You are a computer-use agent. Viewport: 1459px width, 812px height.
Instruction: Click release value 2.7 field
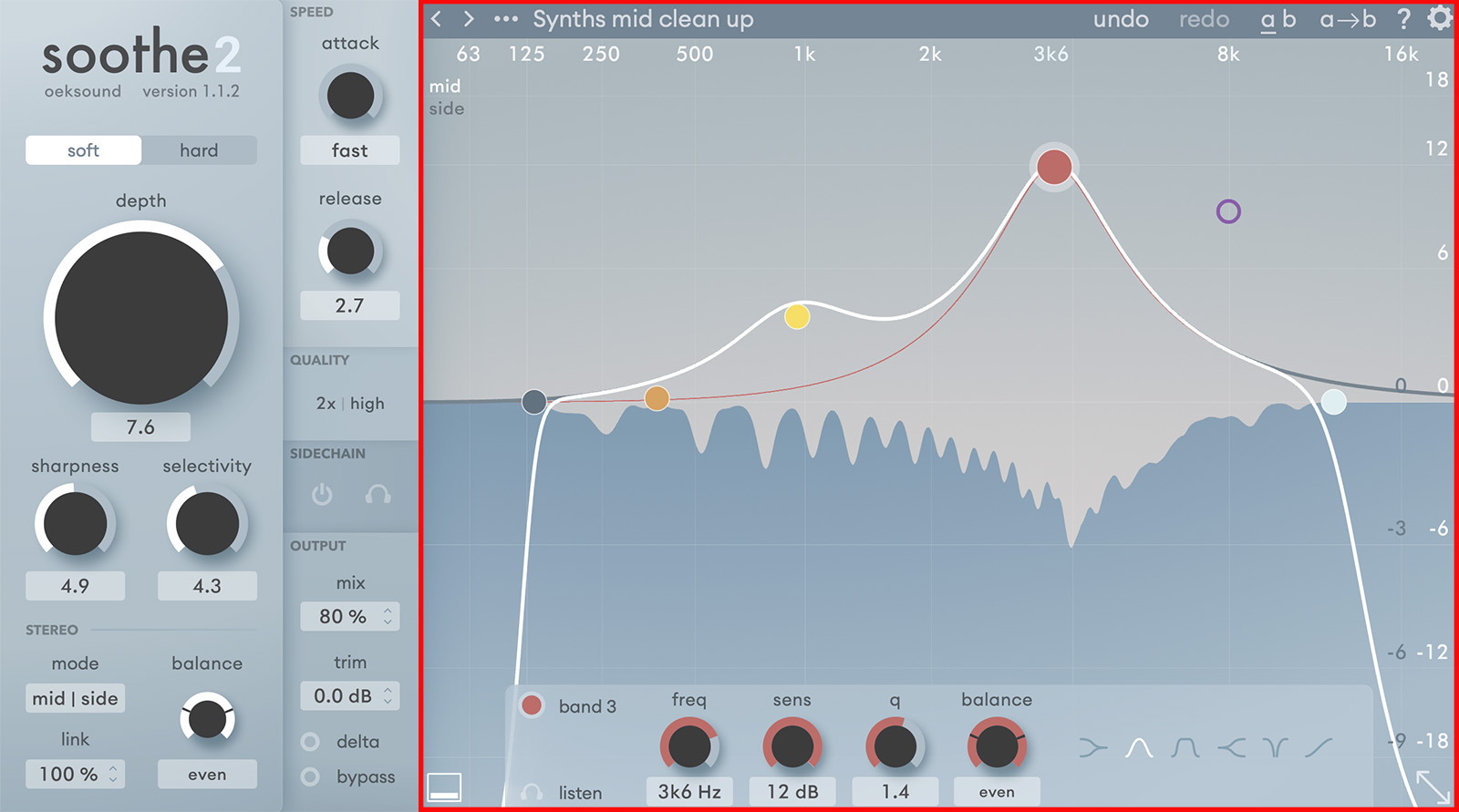350,305
